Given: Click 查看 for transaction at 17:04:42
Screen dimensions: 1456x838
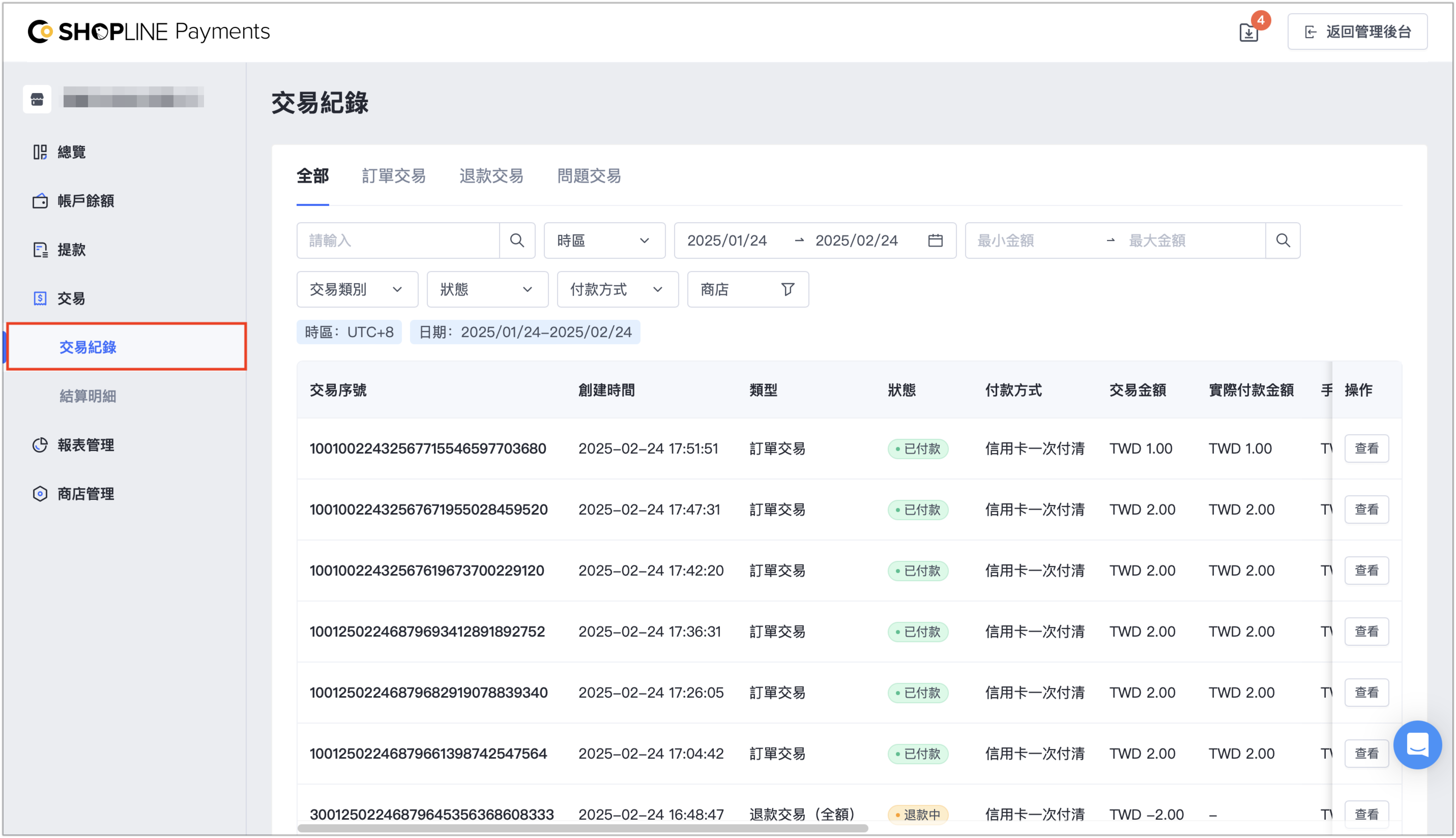Looking at the screenshot, I should point(1366,753).
